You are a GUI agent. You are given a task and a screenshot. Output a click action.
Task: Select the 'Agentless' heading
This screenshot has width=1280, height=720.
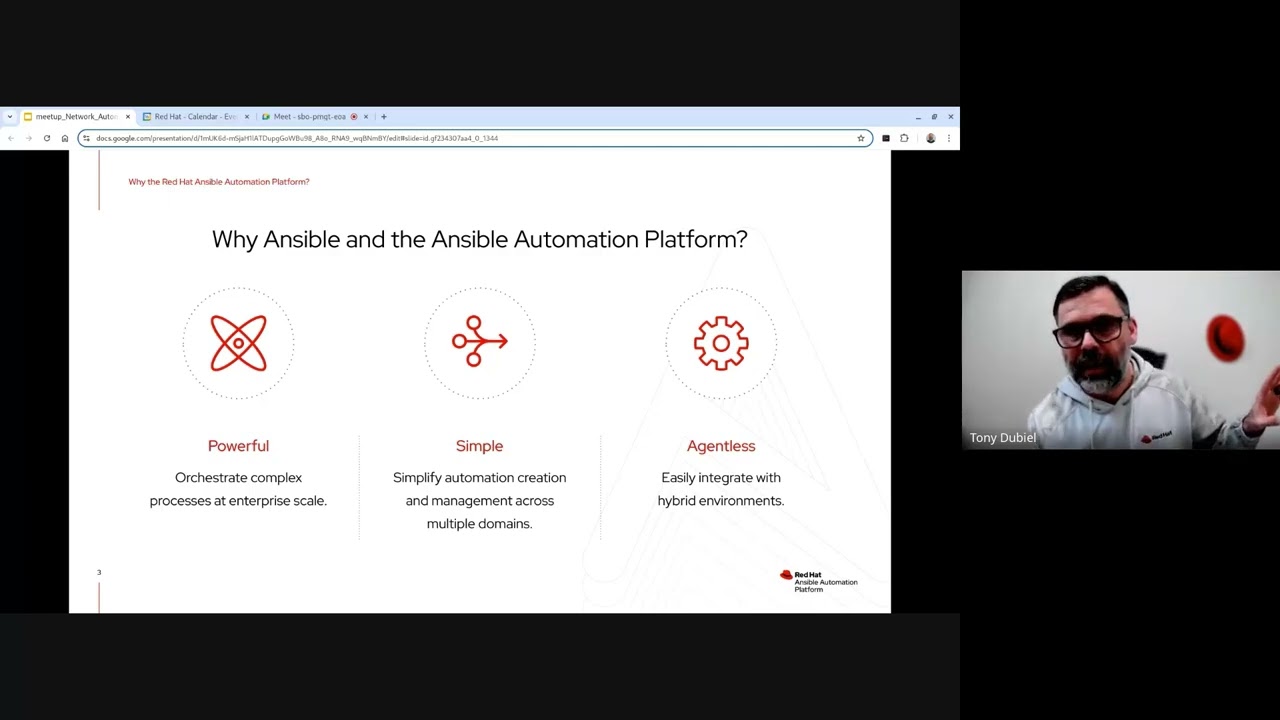(721, 446)
